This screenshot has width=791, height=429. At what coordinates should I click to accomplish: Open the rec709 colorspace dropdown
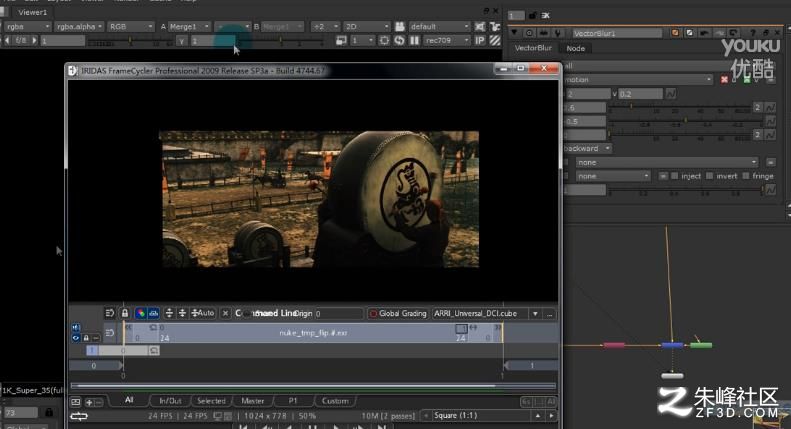coord(446,40)
